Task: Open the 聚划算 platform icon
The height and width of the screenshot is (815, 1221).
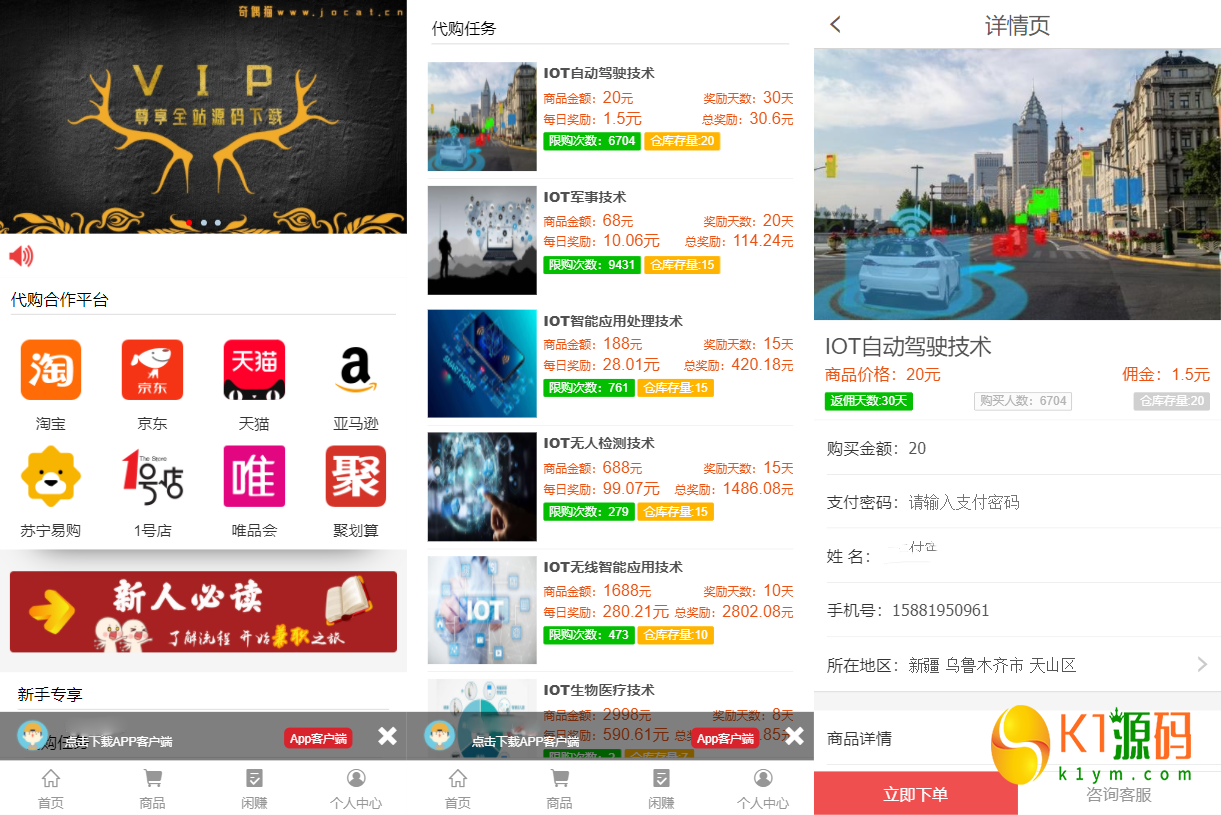Action: coord(356,477)
